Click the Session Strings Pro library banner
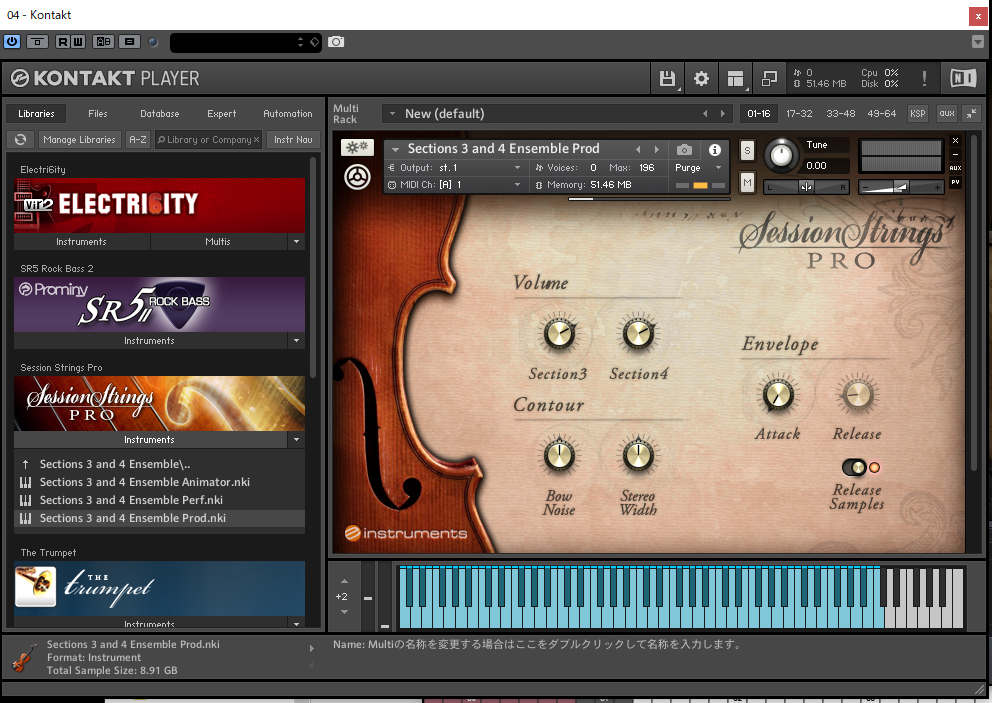The width and height of the screenshot is (992, 703). tap(159, 404)
